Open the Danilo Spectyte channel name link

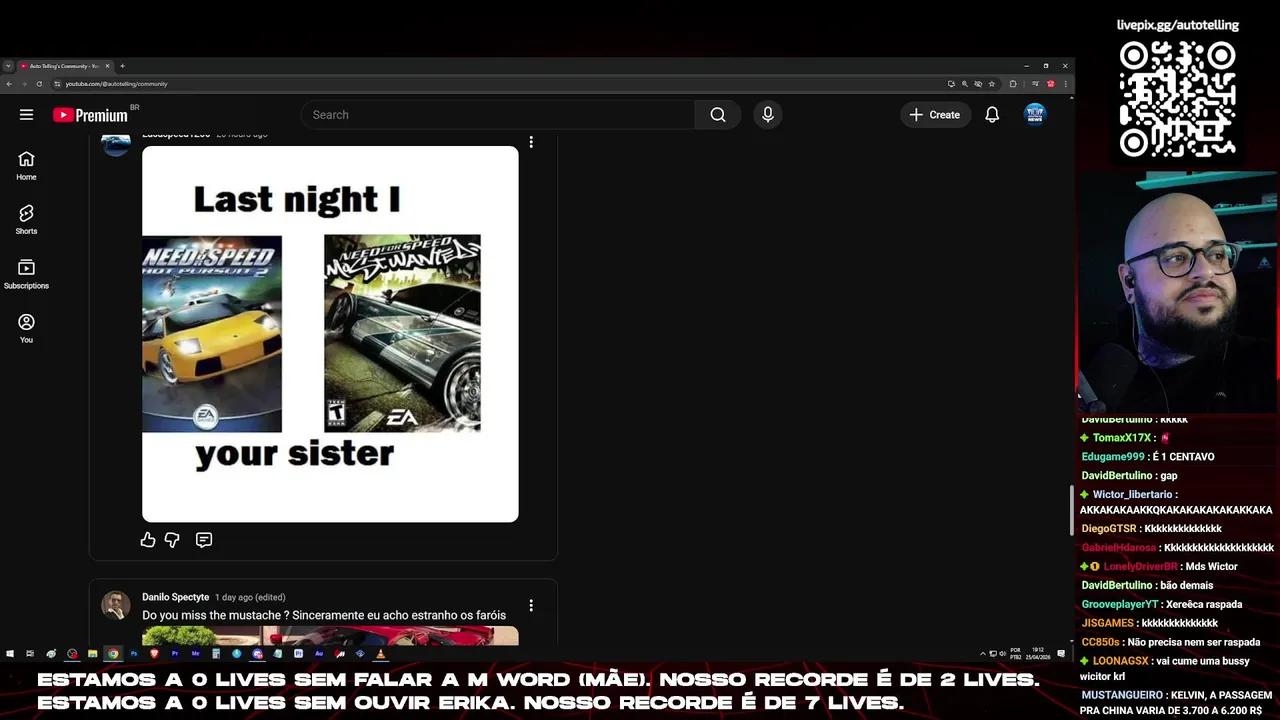click(x=175, y=597)
